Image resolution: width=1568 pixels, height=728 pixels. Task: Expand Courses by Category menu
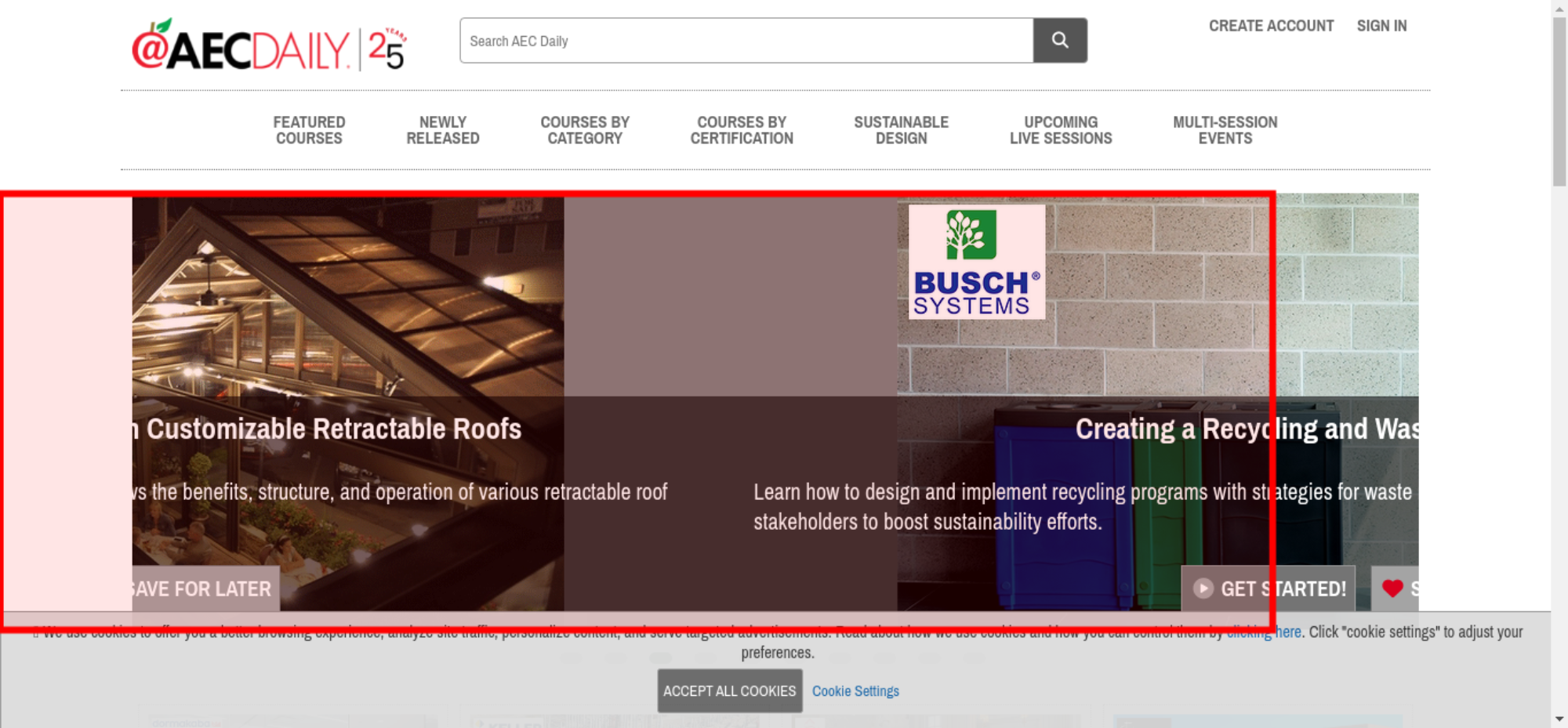(x=585, y=130)
